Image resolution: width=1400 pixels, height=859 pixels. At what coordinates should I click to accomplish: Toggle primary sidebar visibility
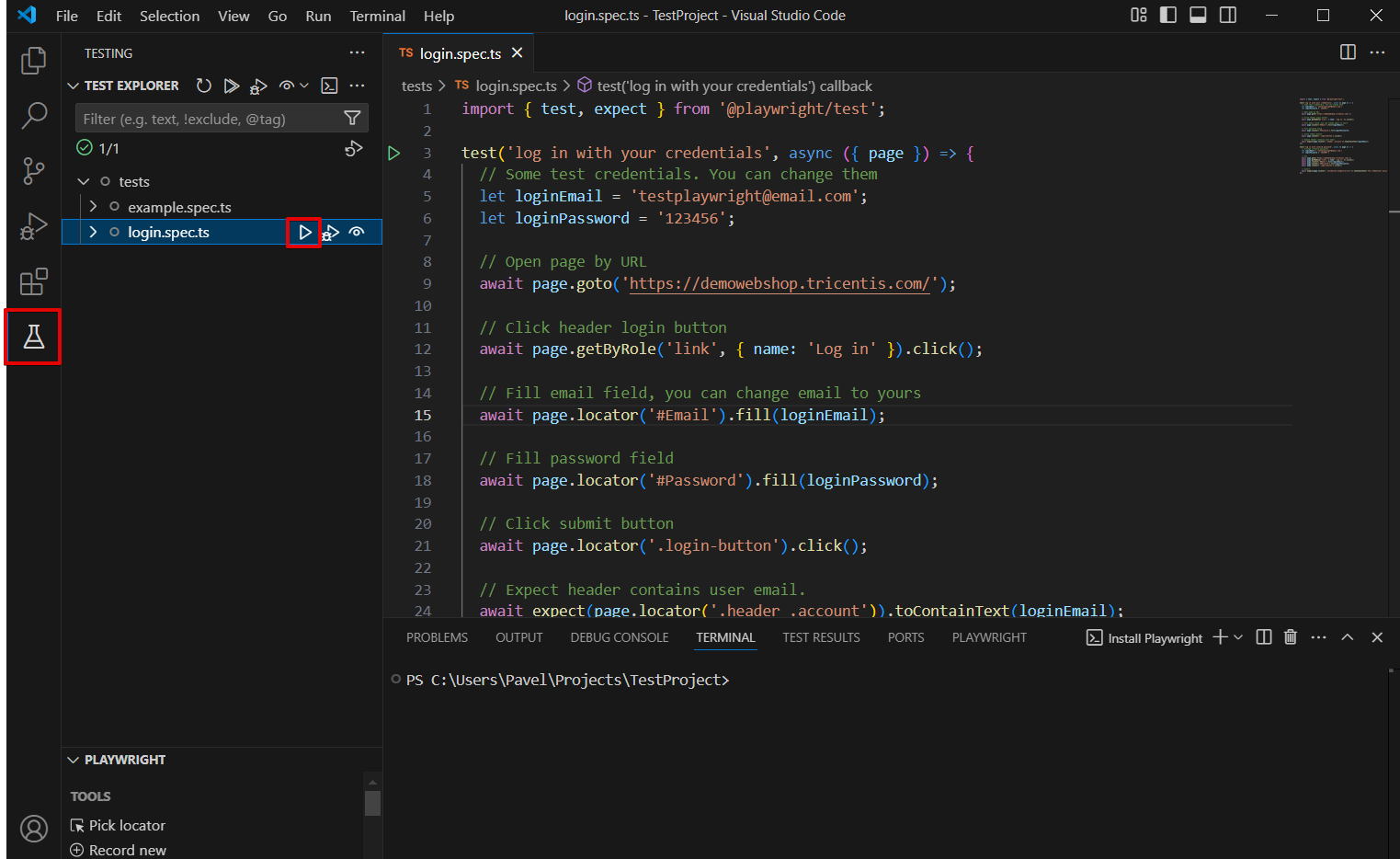[1167, 15]
